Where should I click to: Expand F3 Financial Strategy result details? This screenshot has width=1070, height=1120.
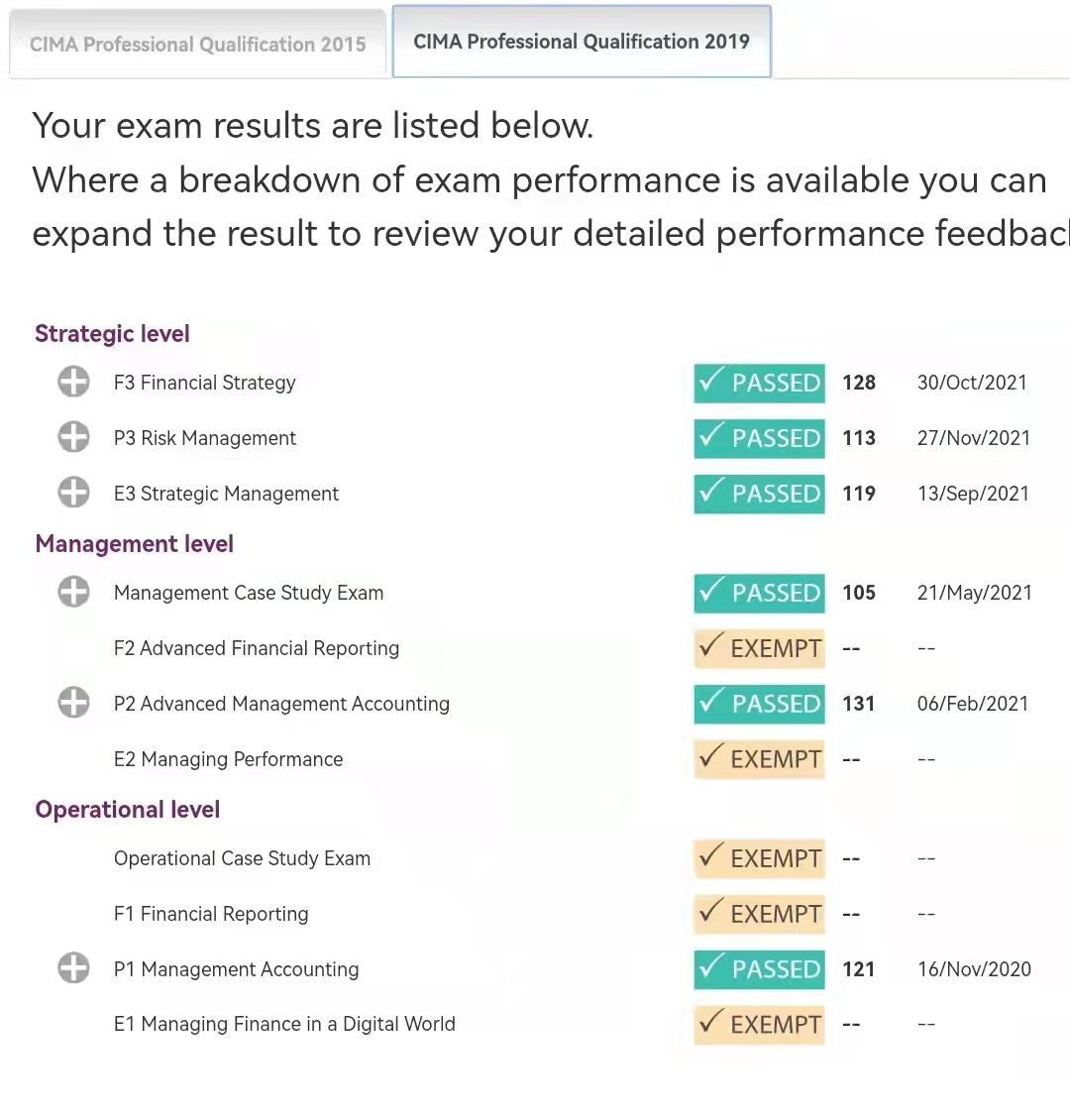(x=73, y=382)
